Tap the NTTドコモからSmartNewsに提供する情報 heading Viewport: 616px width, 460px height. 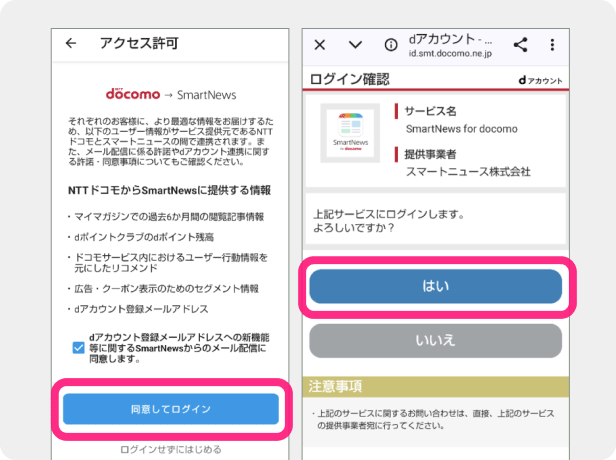(x=169, y=191)
